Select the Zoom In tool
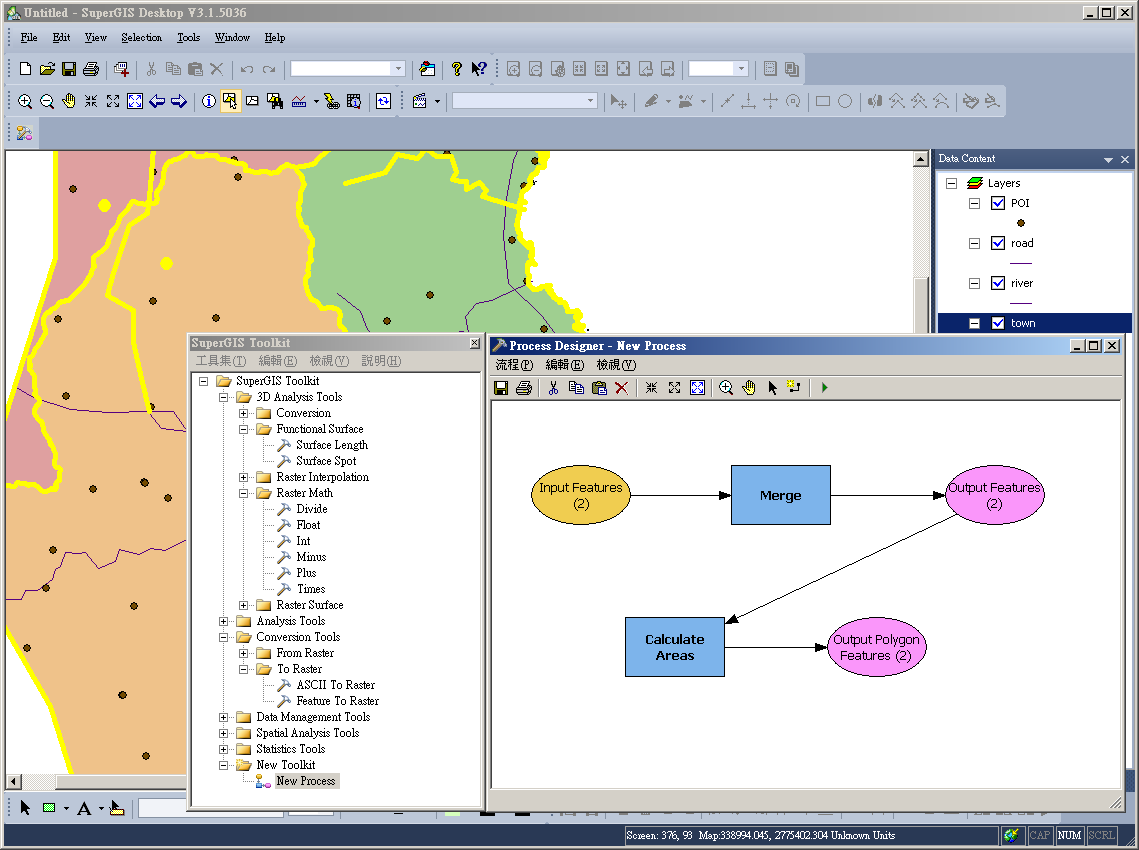The image size is (1139, 850). tap(25, 101)
